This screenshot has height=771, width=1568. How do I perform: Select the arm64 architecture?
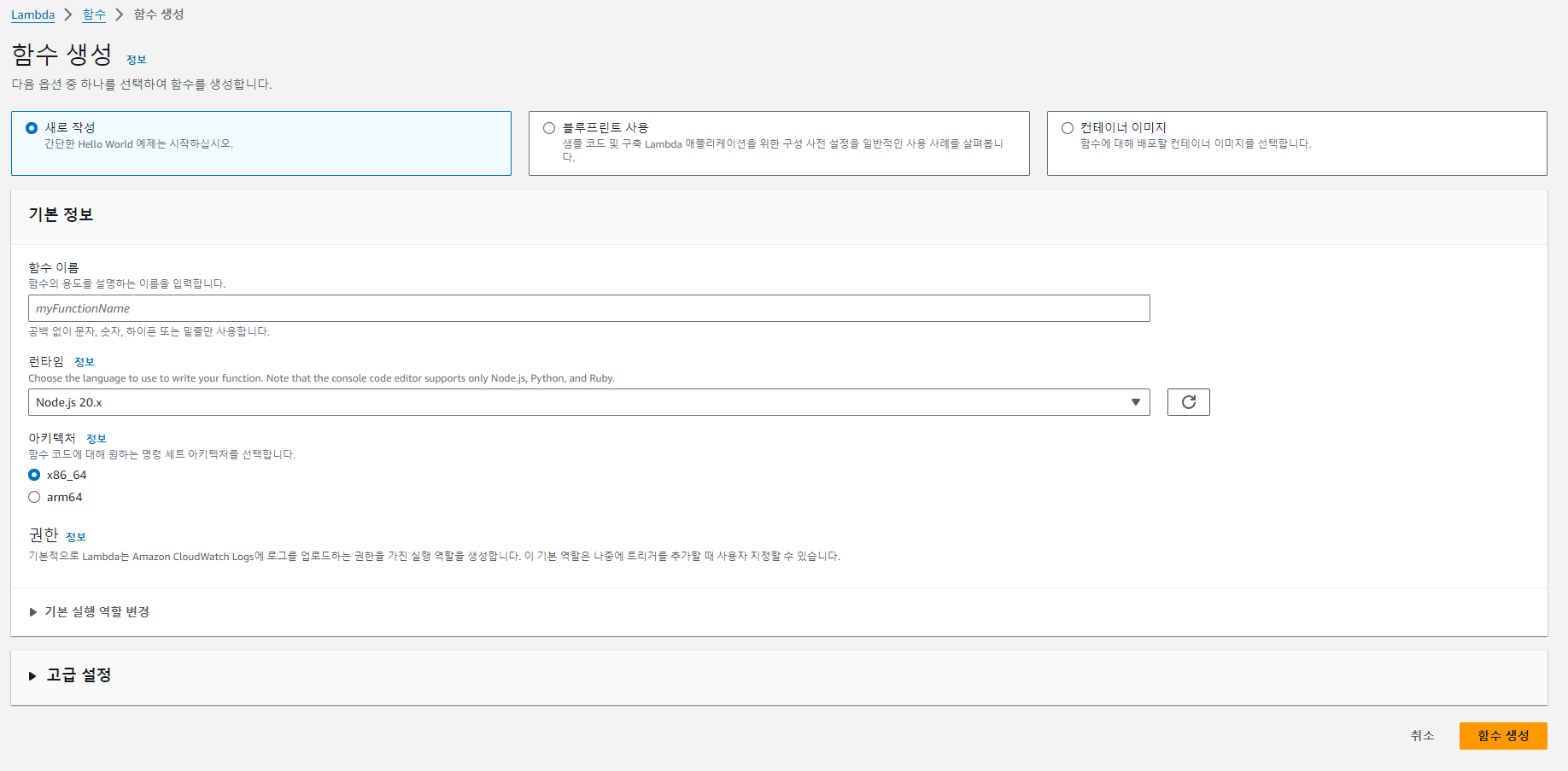34,496
